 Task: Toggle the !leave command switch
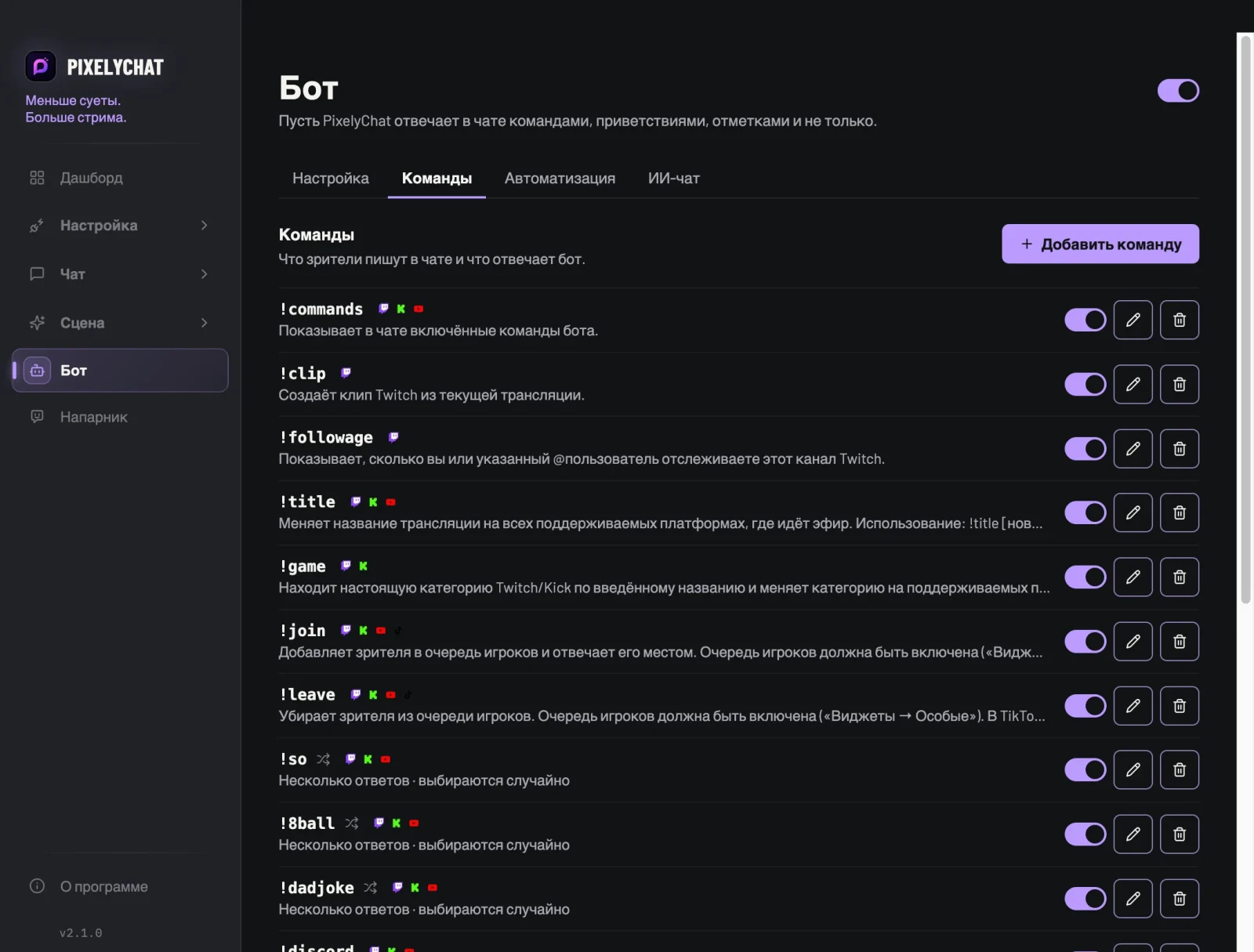tap(1085, 706)
